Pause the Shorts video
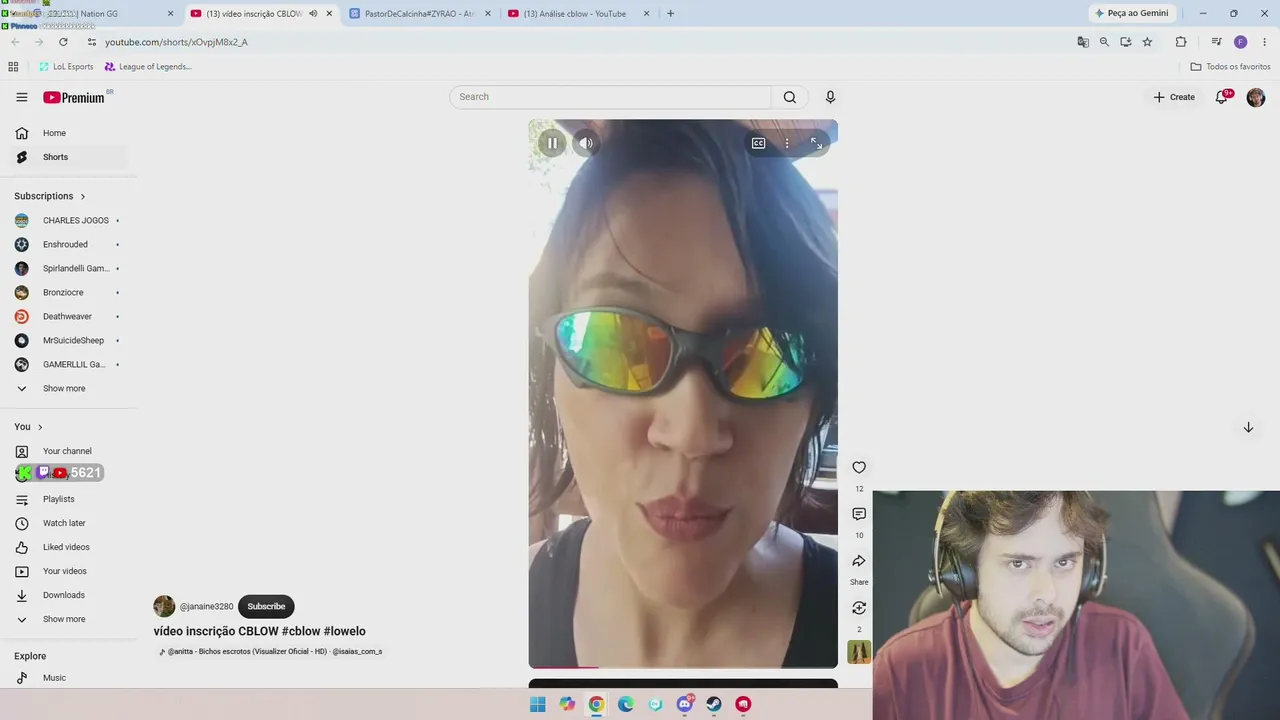This screenshot has height=720, width=1280. [x=552, y=143]
